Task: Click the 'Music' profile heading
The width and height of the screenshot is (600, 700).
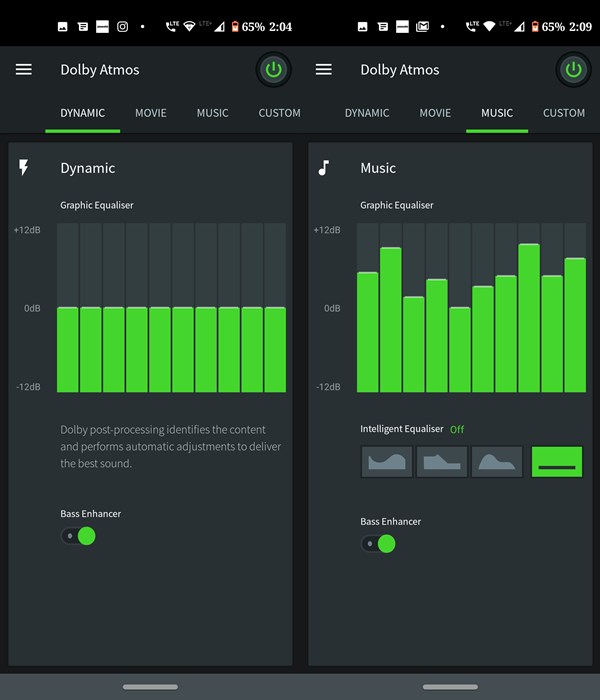Action: pos(378,168)
